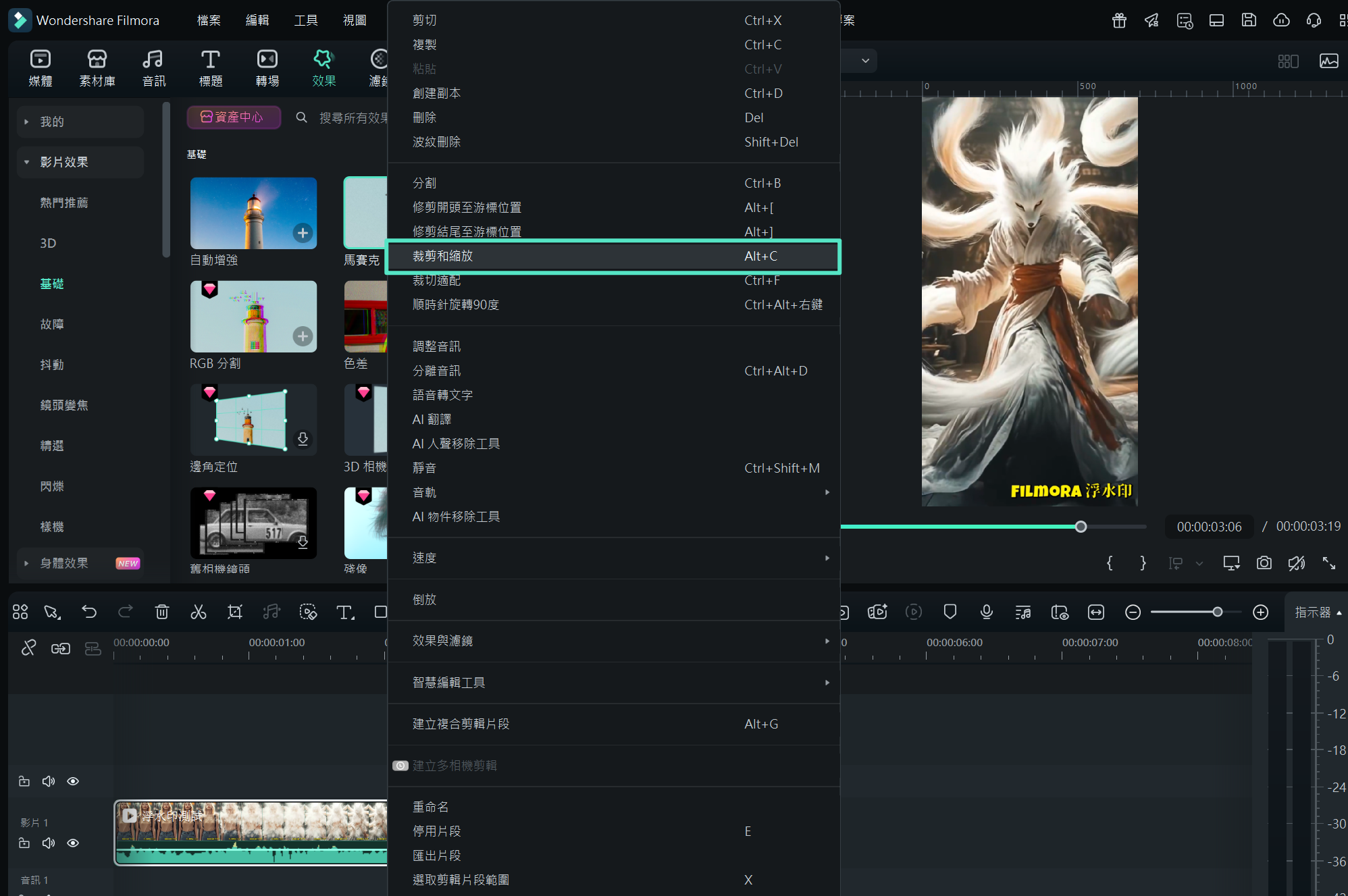Select the Media panel icon
1348x896 pixels.
(x=40, y=68)
